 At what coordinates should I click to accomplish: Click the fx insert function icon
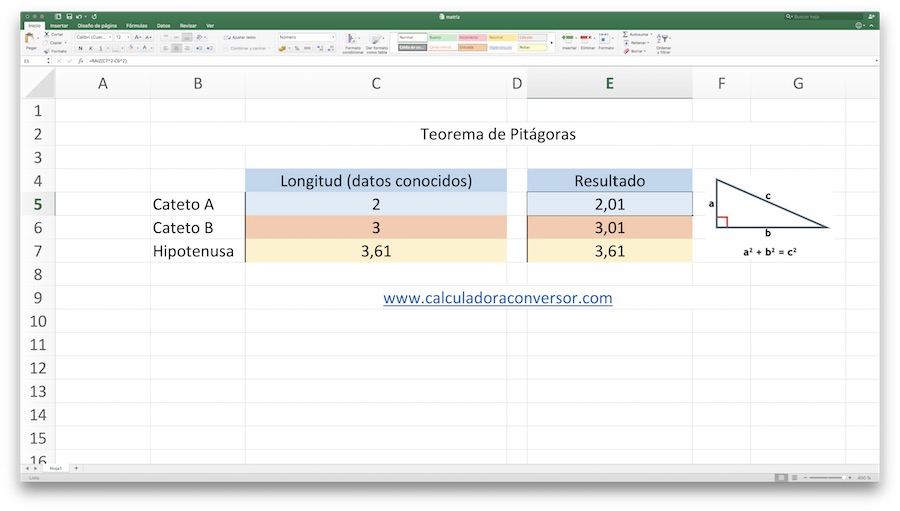point(80,60)
